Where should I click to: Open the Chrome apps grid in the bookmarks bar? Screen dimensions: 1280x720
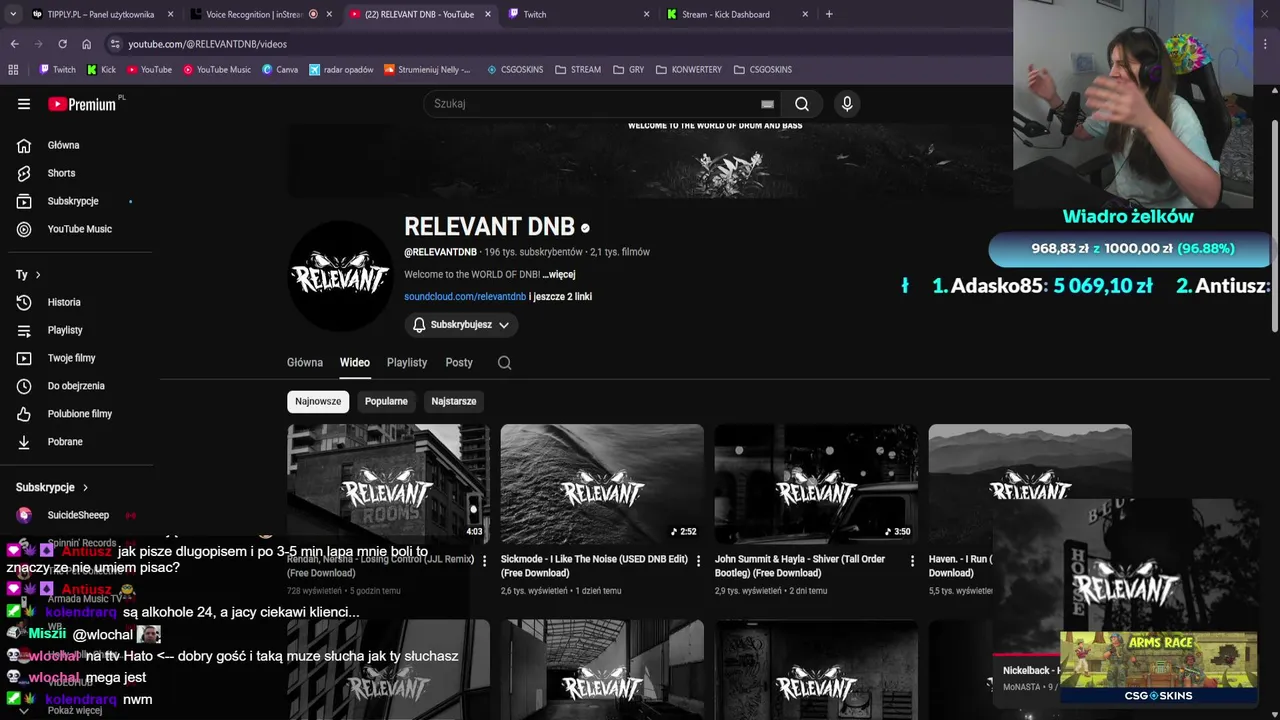pos(13,70)
